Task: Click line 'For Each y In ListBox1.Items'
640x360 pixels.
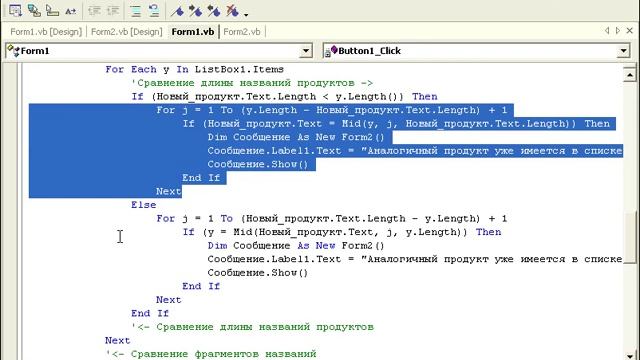Action: [x=194, y=69]
